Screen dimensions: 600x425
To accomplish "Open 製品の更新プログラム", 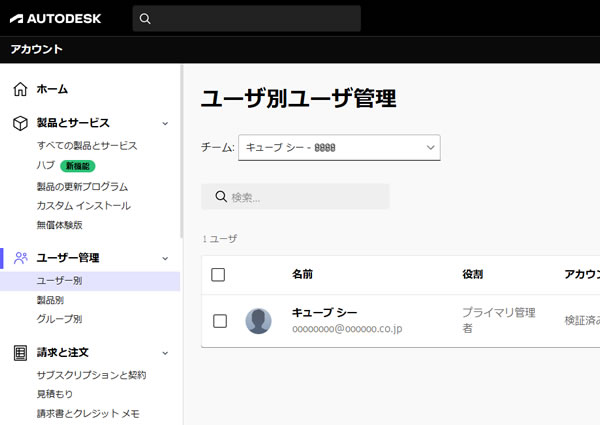I will (82, 186).
